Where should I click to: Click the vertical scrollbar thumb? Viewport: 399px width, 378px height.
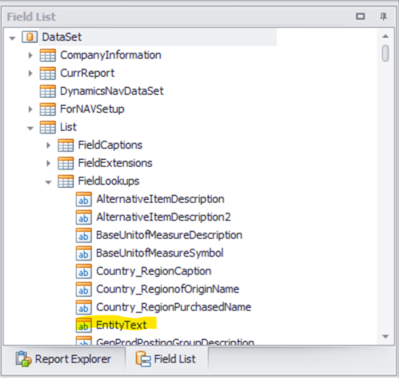[385, 53]
